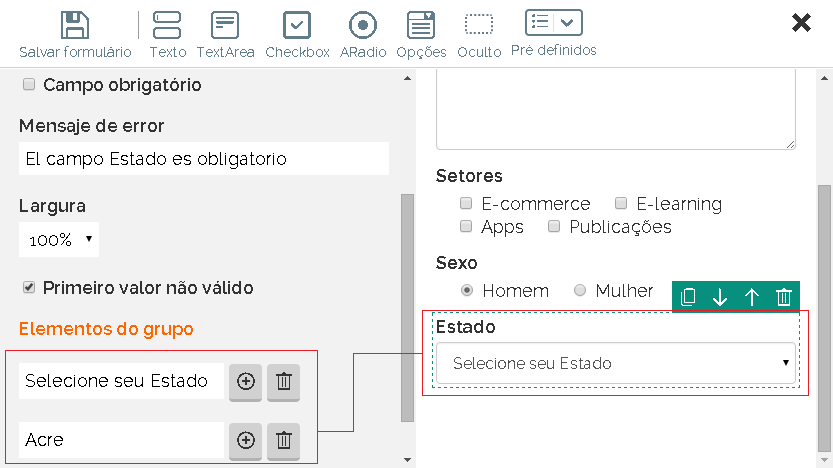Viewport: 833px width, 468px height.
Task: Add an Opções field from toolbar
Action: 421,26
